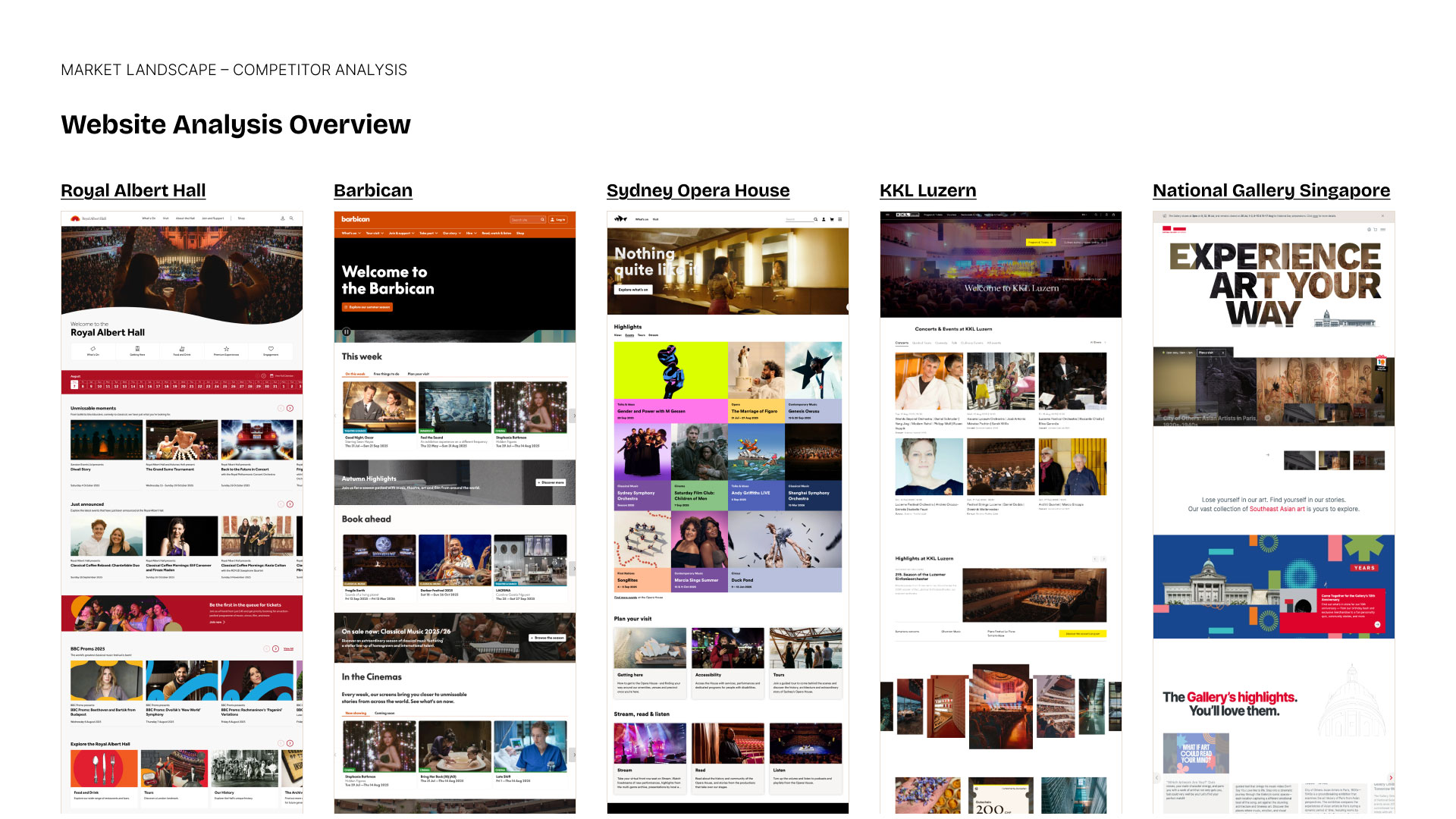1456x819 pixels.
Task: Click the Sydney Opera House search icon
Action: (x=815, y=219)
